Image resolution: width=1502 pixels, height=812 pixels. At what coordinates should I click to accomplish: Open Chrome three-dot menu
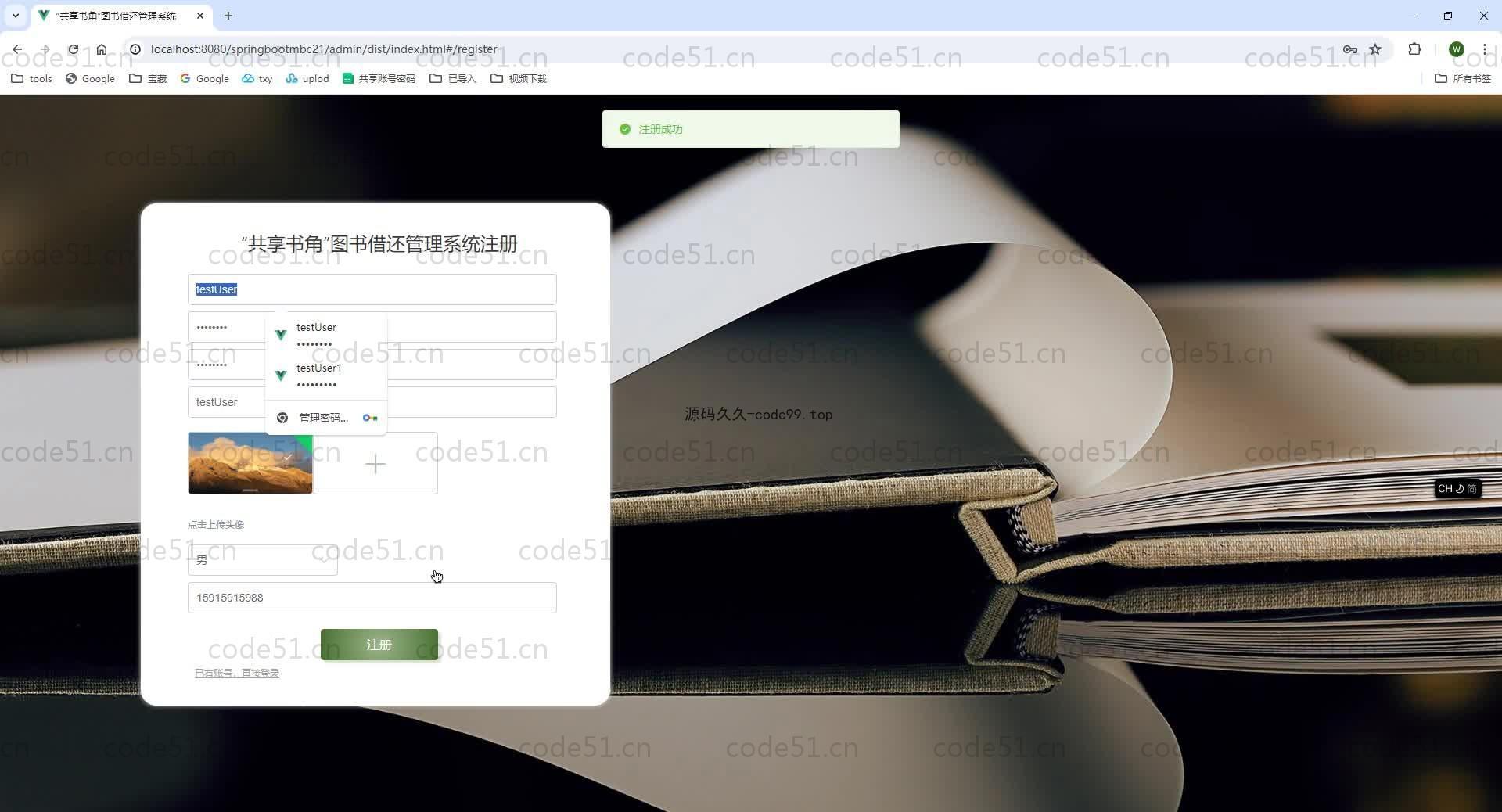click(x=1484, y=49)
